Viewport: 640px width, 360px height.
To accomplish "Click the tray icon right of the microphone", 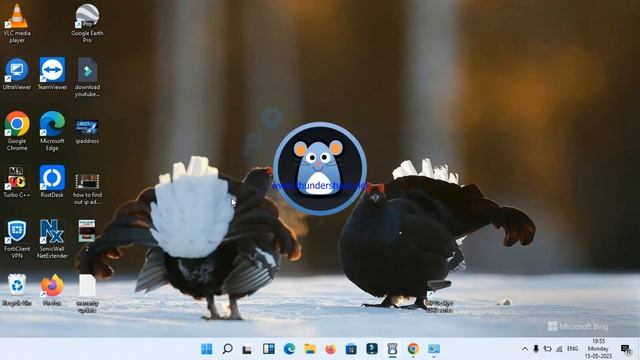I will pyautogui.click(x=547, y=349).
